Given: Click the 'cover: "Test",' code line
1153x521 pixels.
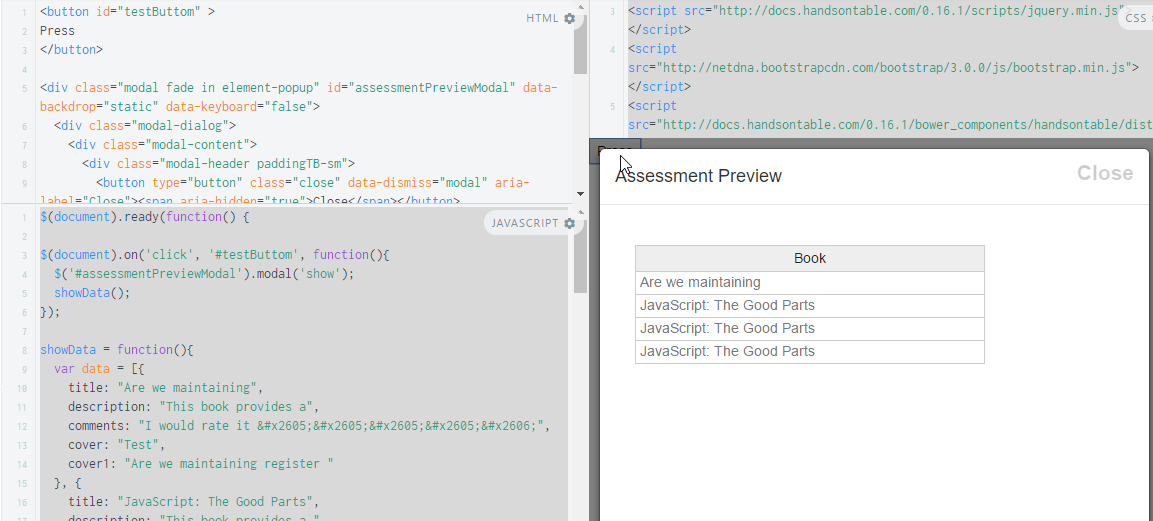Looking at the screenshot, I should pos(117,445).
